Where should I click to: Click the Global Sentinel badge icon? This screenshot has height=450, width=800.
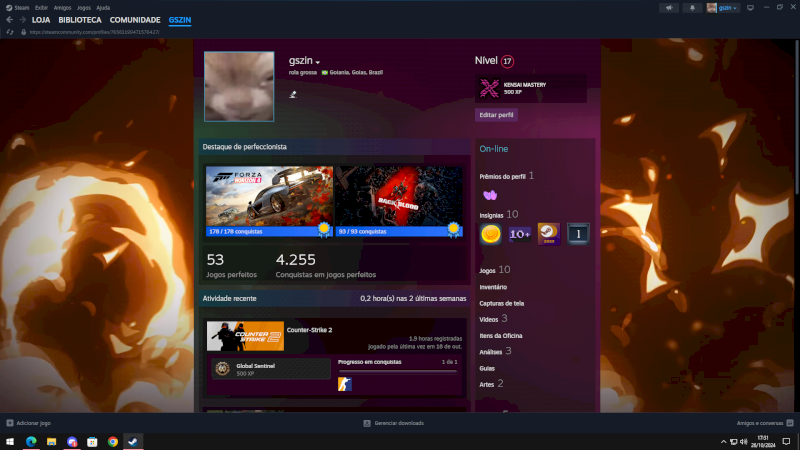click(x=223, y=368)
